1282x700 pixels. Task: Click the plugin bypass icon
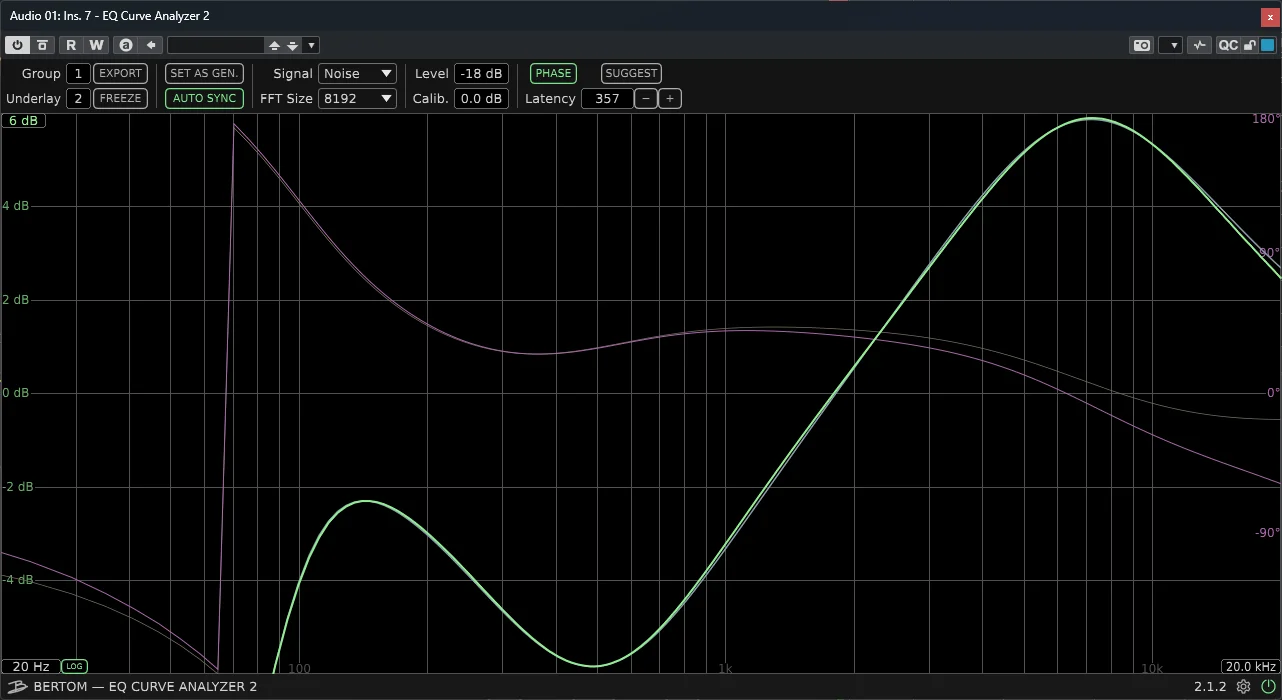pos(42,45)
